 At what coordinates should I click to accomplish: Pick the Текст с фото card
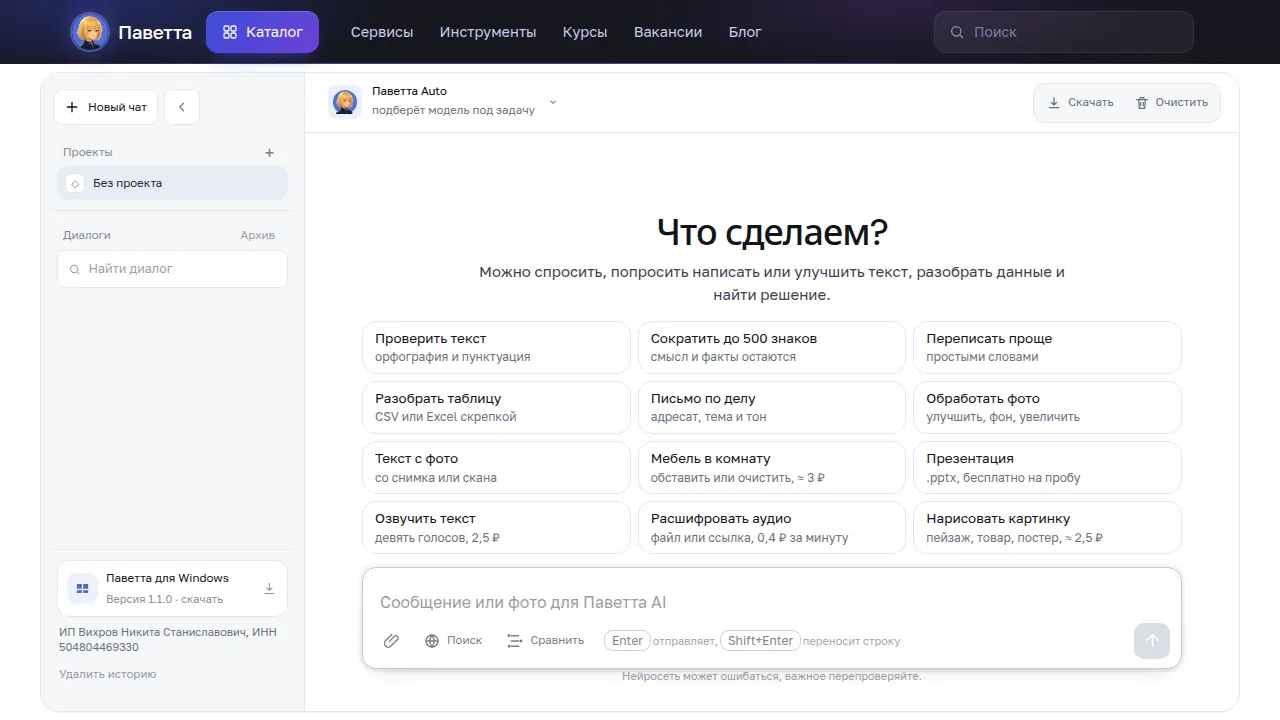pos(496,468)
